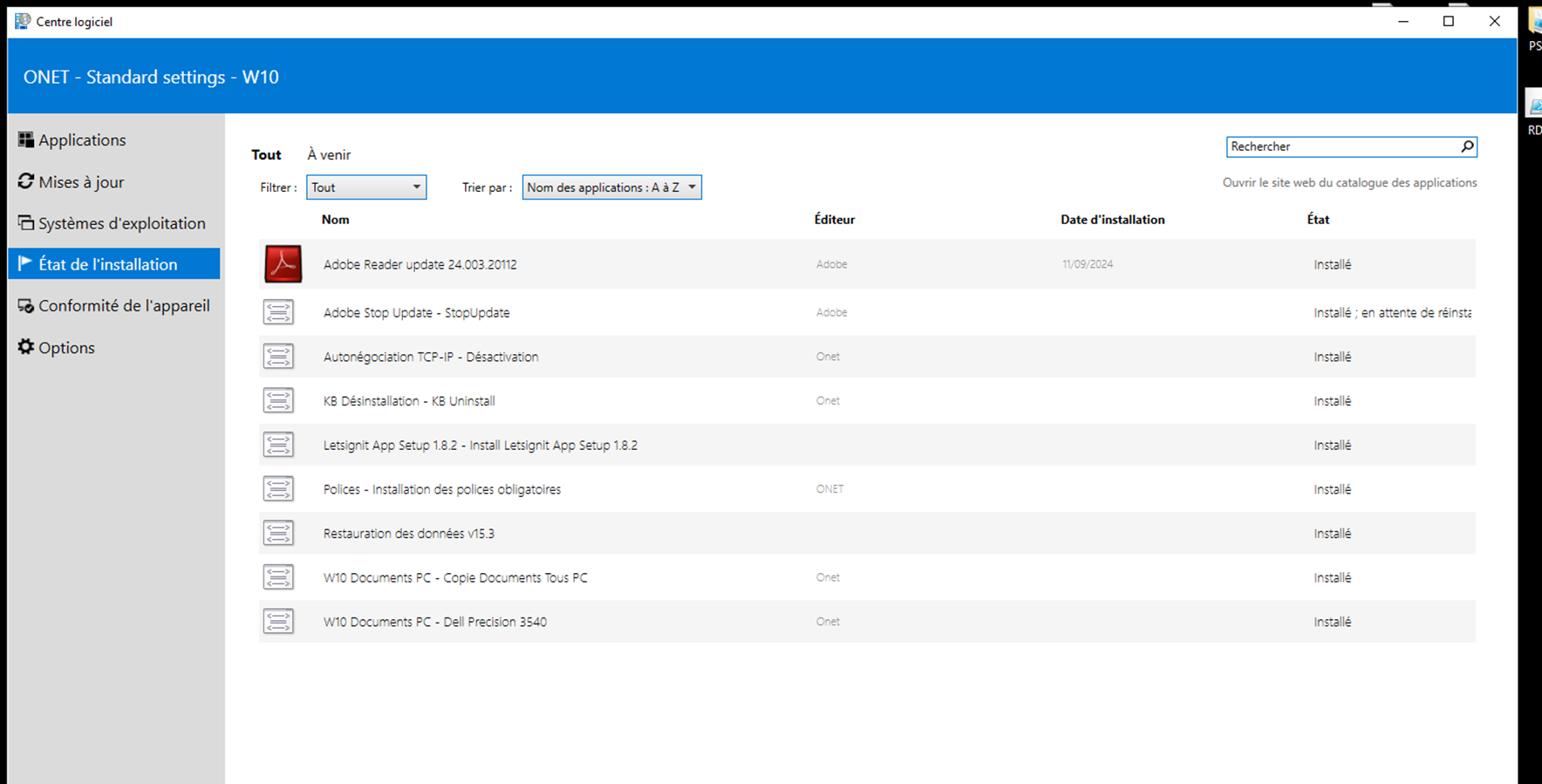Click the Adobe Stop Update package icon

pos(278,312)
